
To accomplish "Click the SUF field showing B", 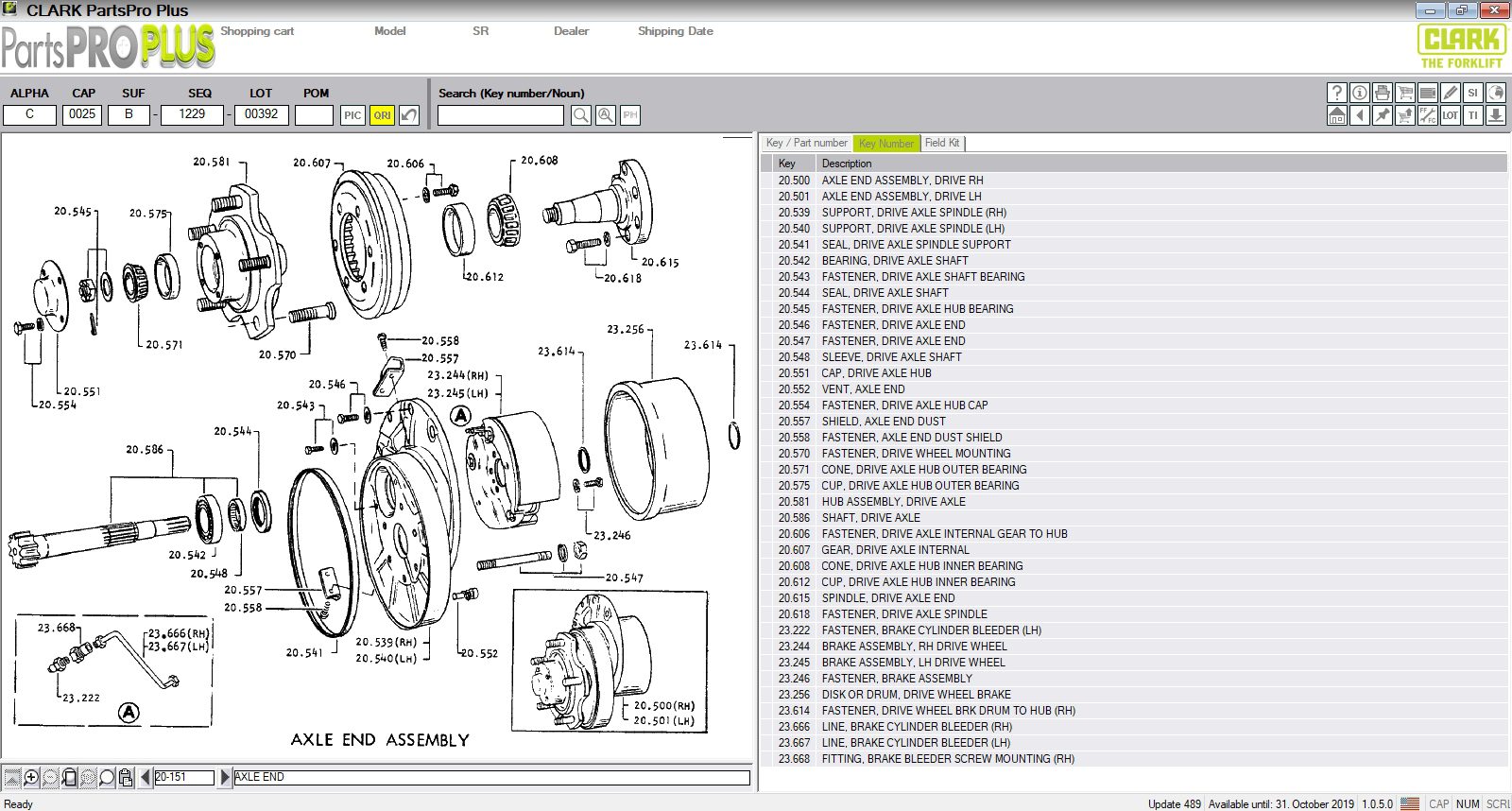I will [x=129, y=114].
